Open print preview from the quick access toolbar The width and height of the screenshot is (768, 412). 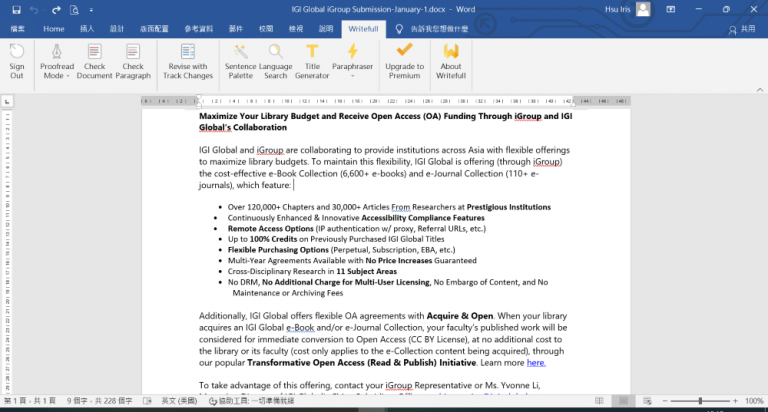point(74,9)
